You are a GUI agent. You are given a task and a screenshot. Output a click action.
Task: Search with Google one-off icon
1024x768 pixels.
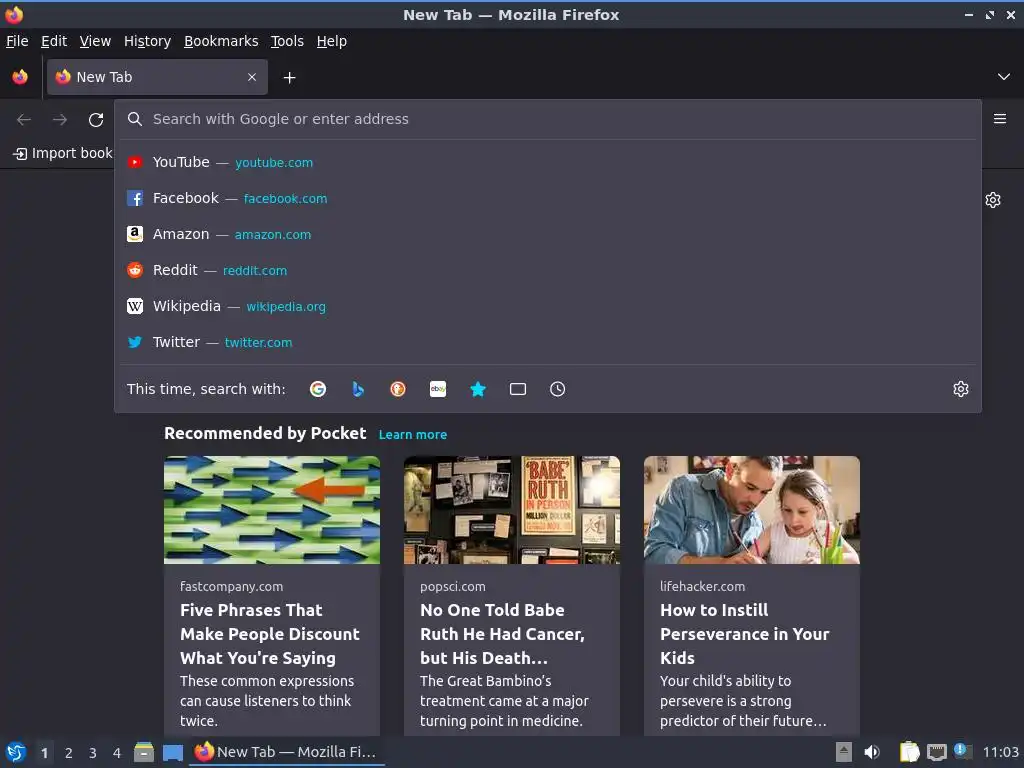coord(318,389)
